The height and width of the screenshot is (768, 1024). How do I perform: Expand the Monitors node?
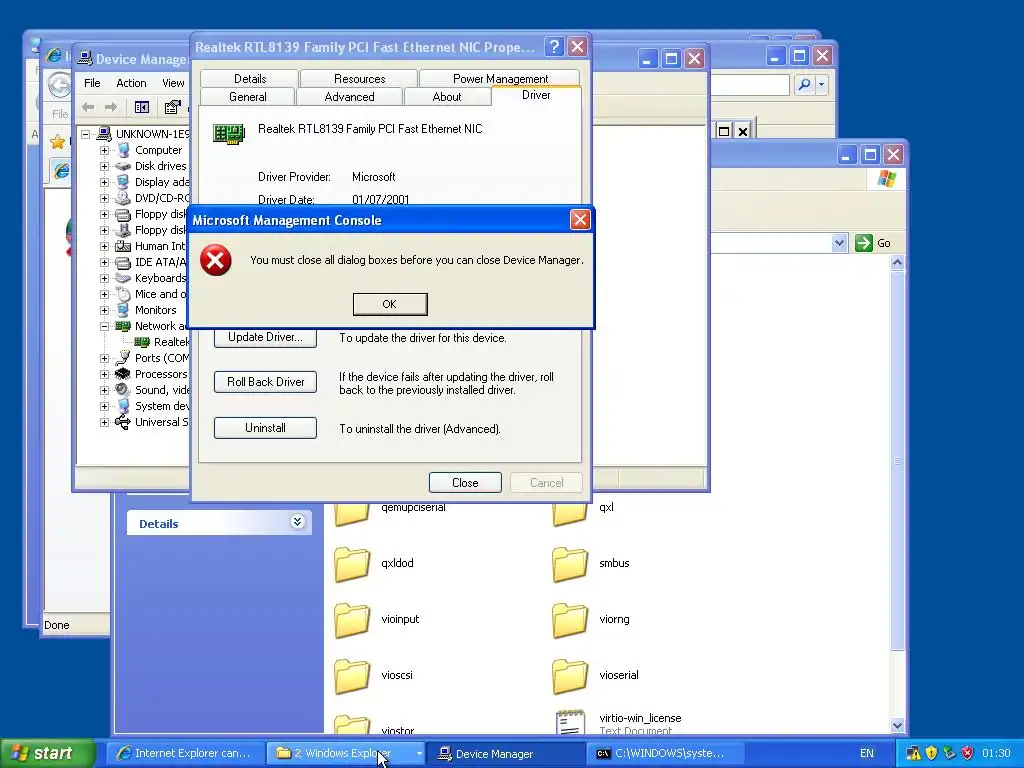pos(104,310)
